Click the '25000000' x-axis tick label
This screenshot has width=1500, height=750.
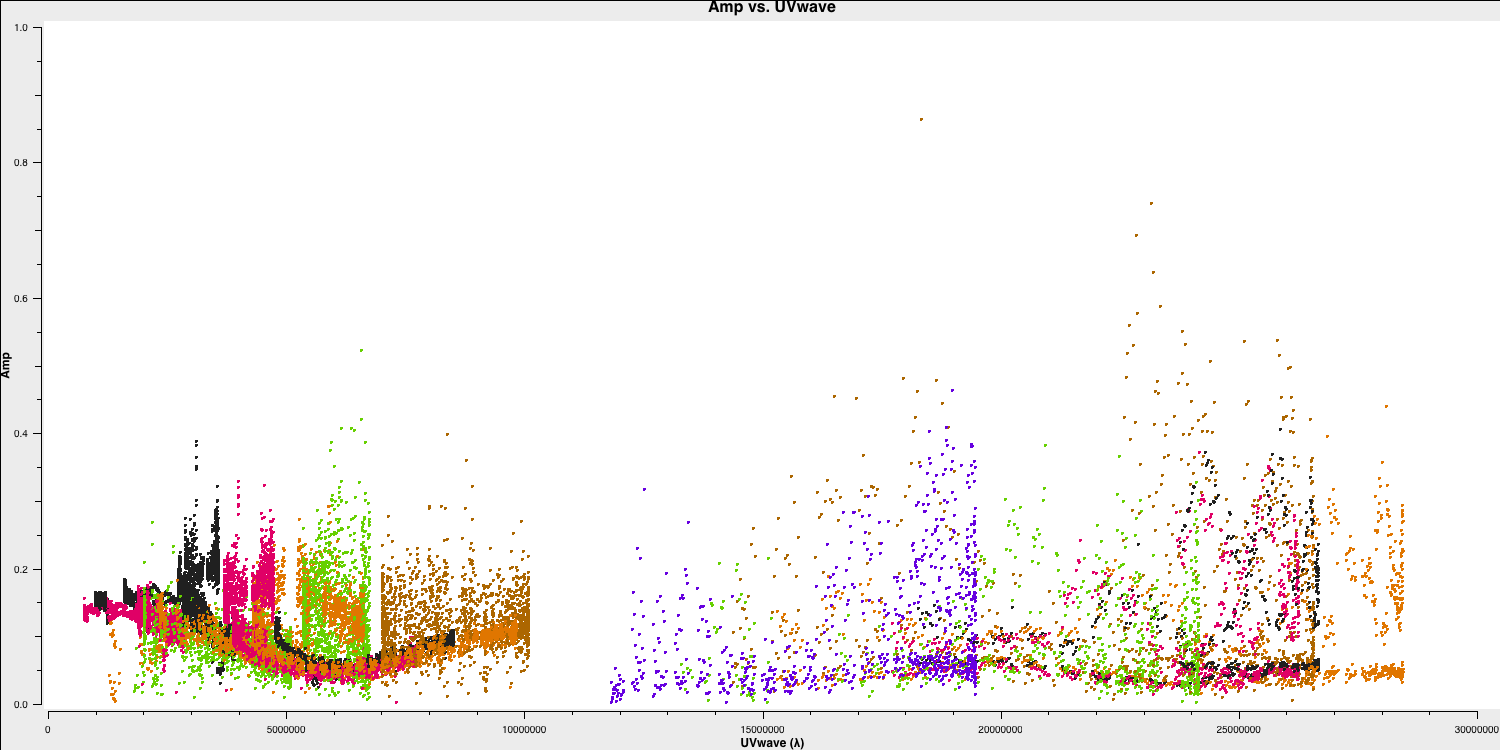pyautogui.click(x=1241, y=730)
